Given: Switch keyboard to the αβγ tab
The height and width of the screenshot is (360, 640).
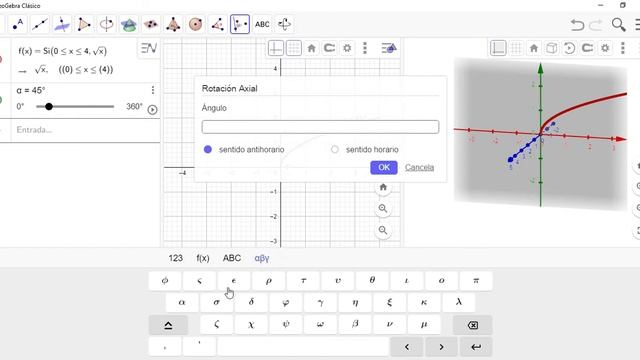Looking at the screenshot, I should click(262, 258).
